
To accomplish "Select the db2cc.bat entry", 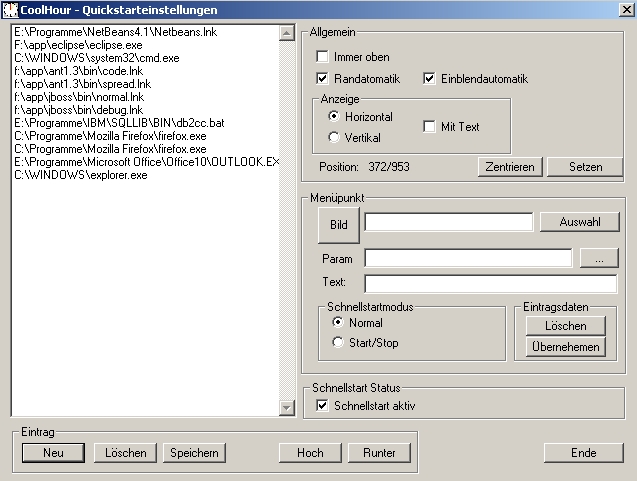I will click(146, 123).
